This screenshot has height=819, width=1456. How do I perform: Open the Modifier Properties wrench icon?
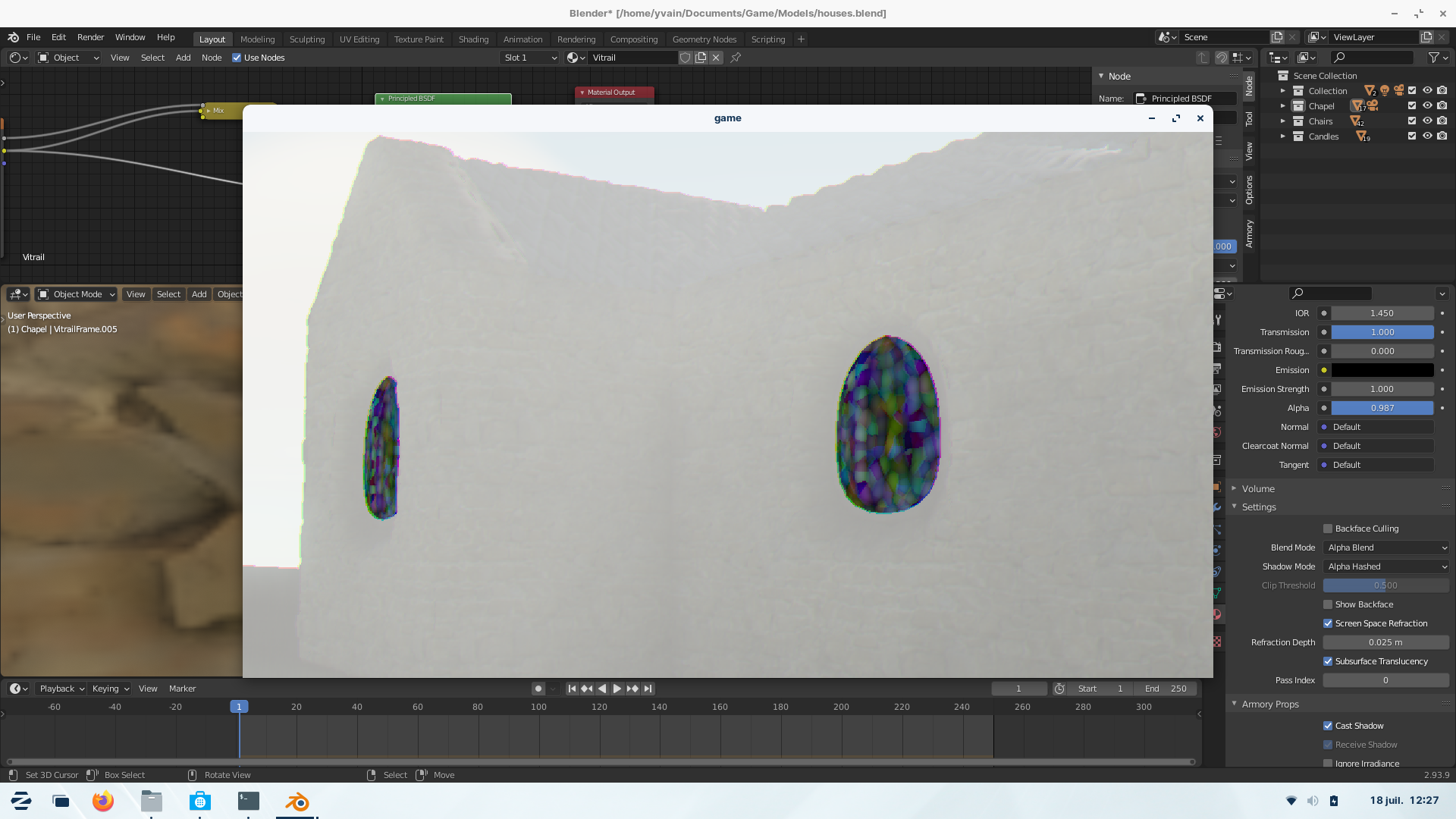point(1218,507)
